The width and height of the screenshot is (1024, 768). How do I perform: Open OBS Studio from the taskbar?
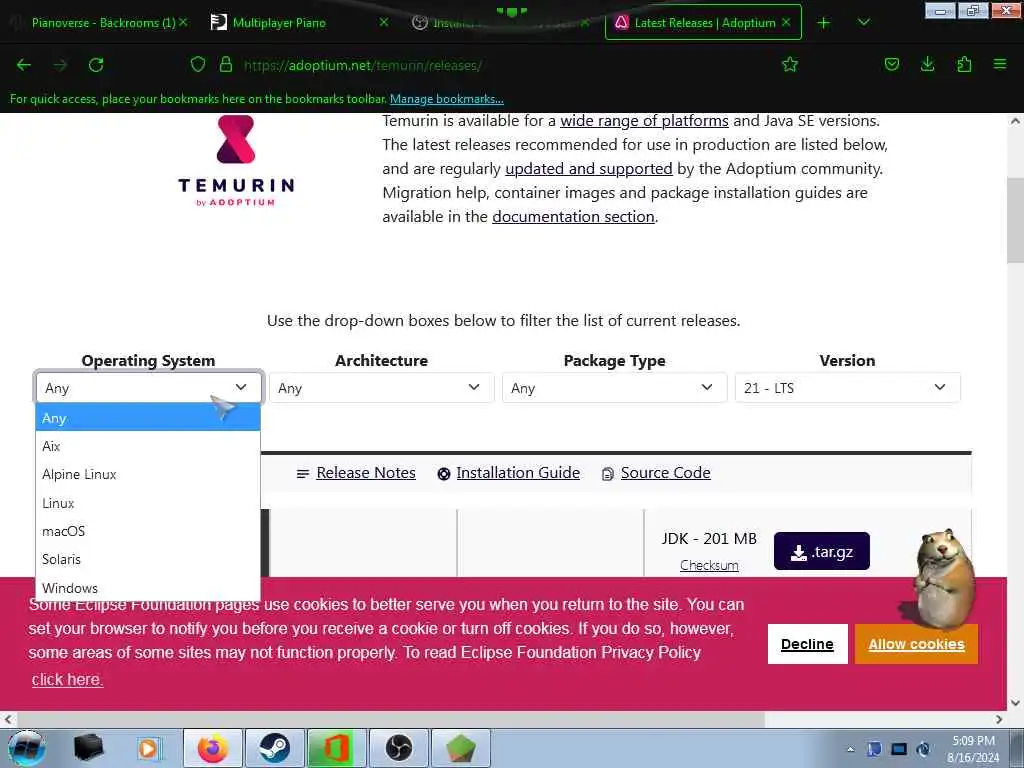[399, 748]
